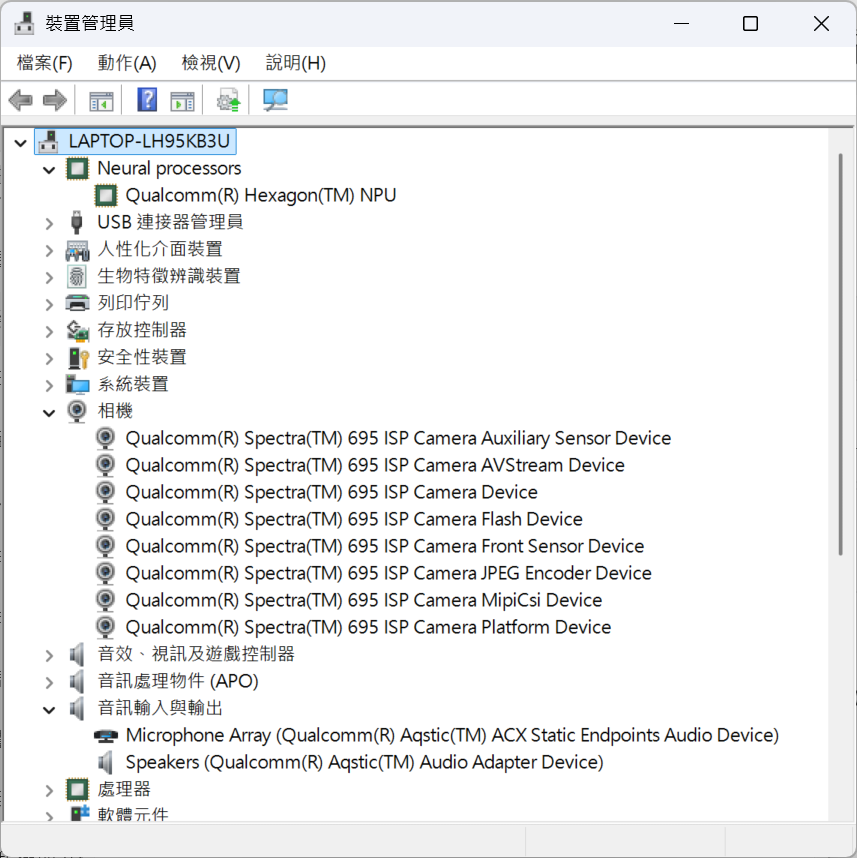Screen dimensions: 857x858
Task: Click the 系統裝置 monitor icon
Action: pos(78,384)
